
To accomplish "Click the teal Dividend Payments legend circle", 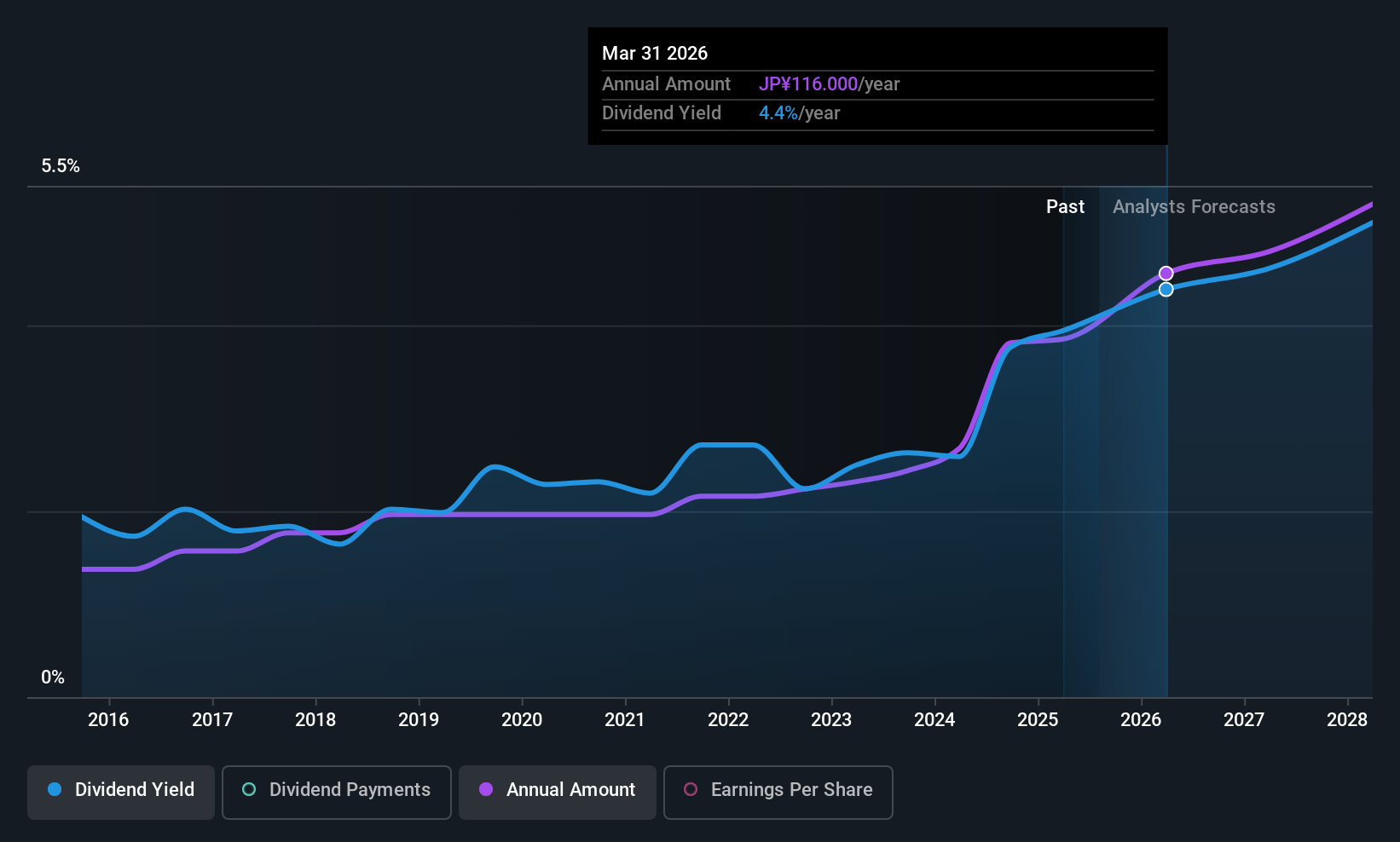I will point(249,790).
